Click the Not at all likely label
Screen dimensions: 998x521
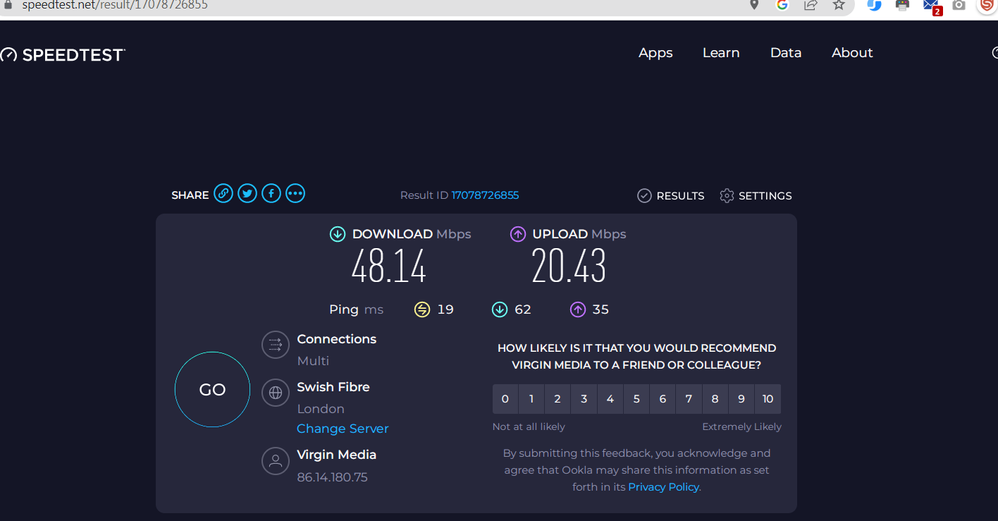pyautogui.click(x=529, y=427)
